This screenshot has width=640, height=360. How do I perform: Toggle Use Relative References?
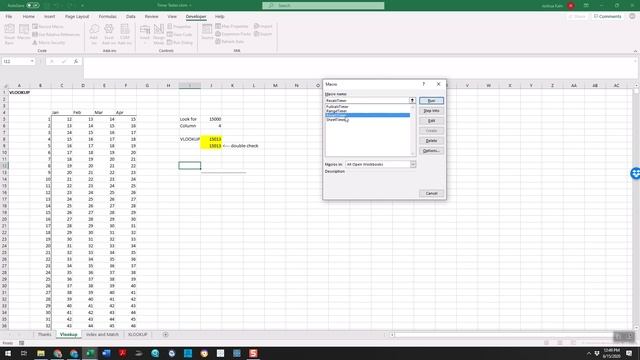(x=56, y=35)
